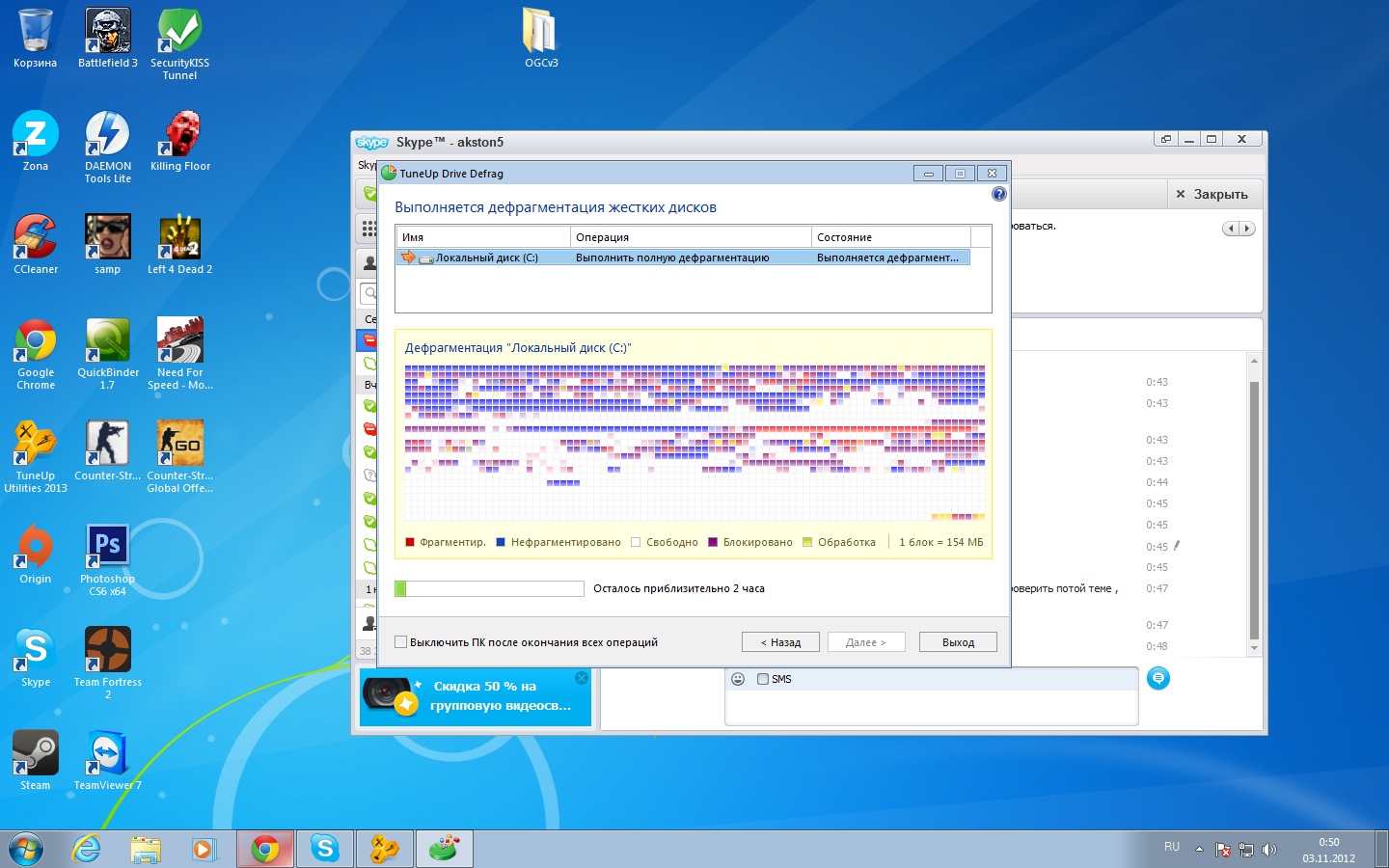The height and width of the screenshot is (868, 1389).
Task: Toggle the SMS checkbox in Skype
Action: coord(763,679)
